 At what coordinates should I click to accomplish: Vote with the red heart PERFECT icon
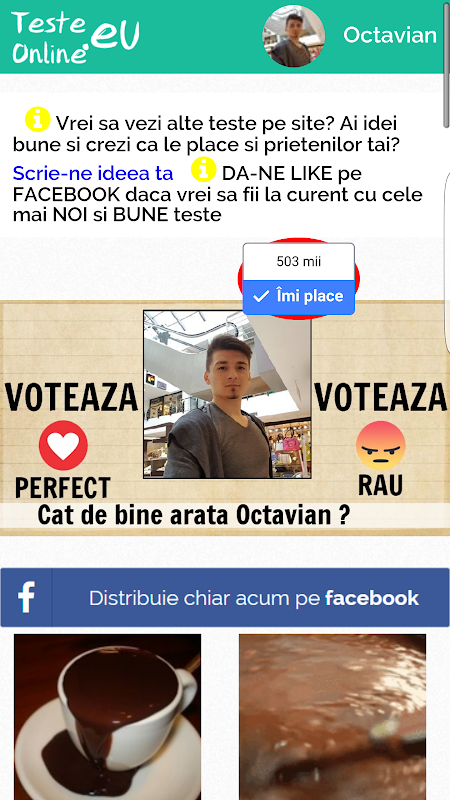(x=63, y=445)
